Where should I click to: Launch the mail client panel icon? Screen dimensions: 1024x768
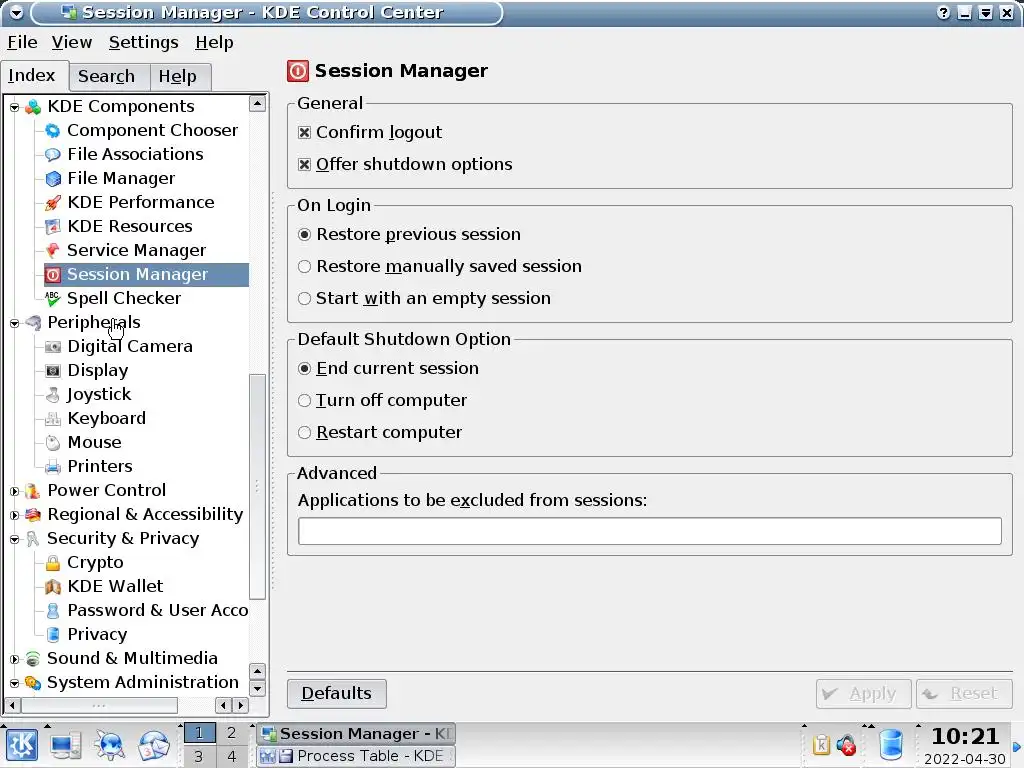point(153,745)
